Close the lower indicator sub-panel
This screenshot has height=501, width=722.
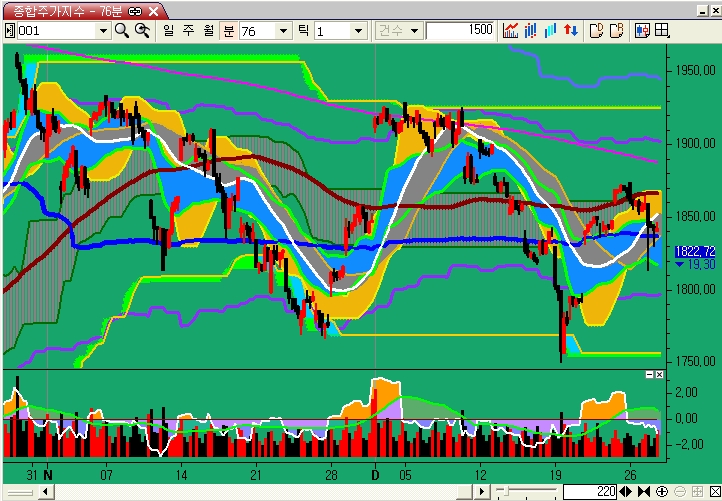(x=659, y=374)
